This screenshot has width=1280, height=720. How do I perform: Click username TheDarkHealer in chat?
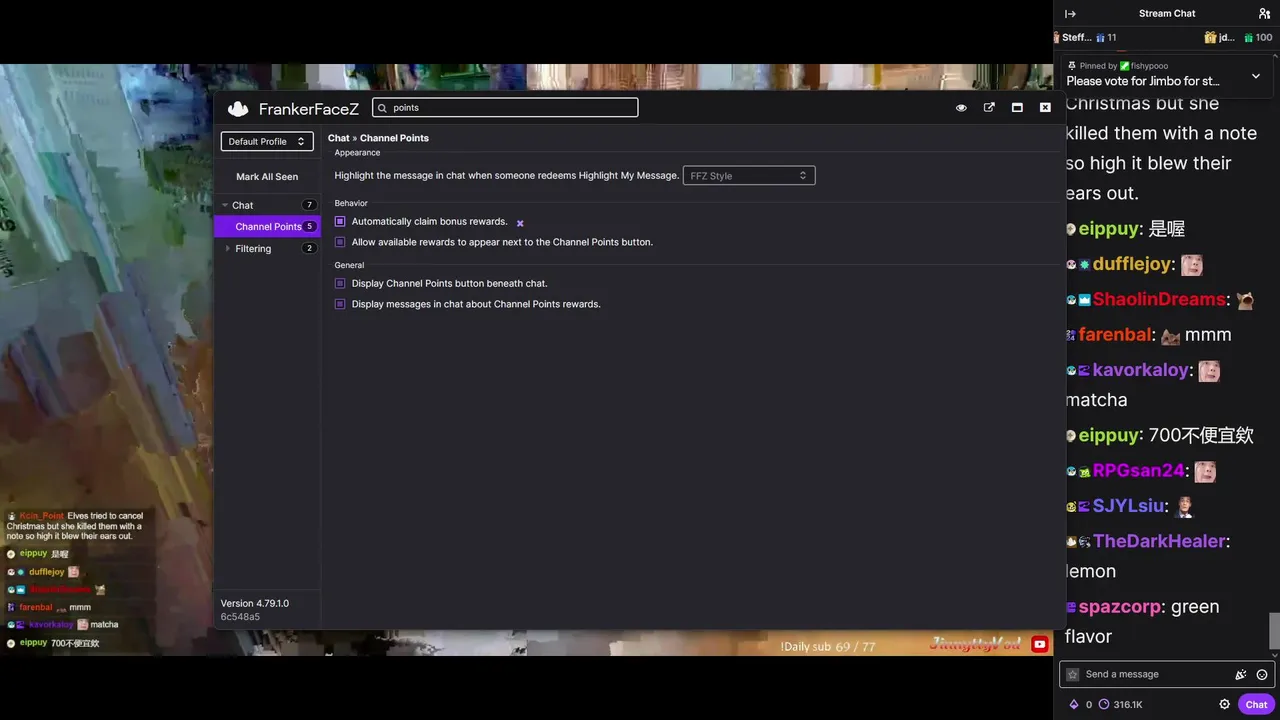[x=1159, y=541]
